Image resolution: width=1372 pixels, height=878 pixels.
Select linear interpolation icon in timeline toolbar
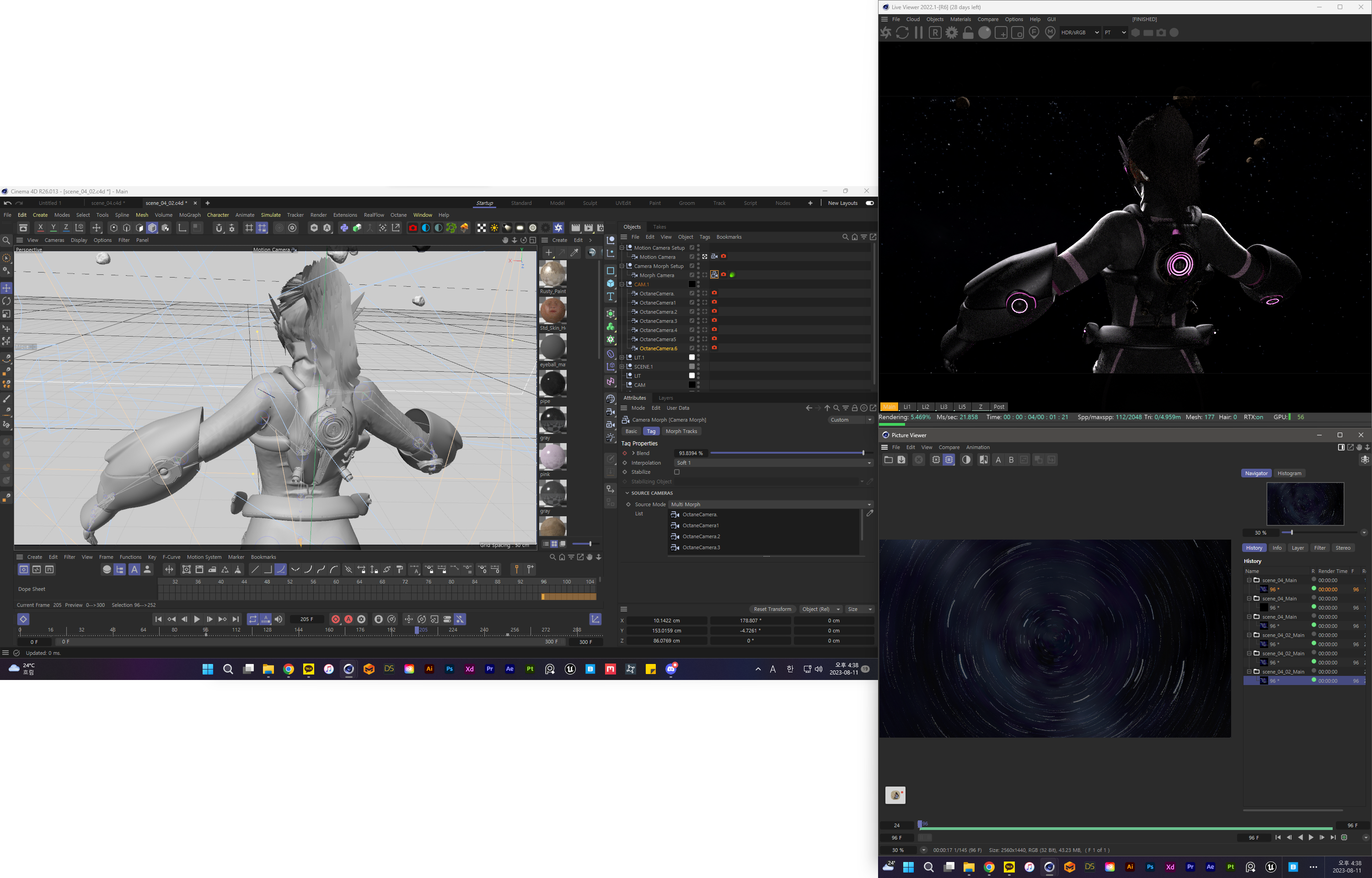tap(255, 570)
